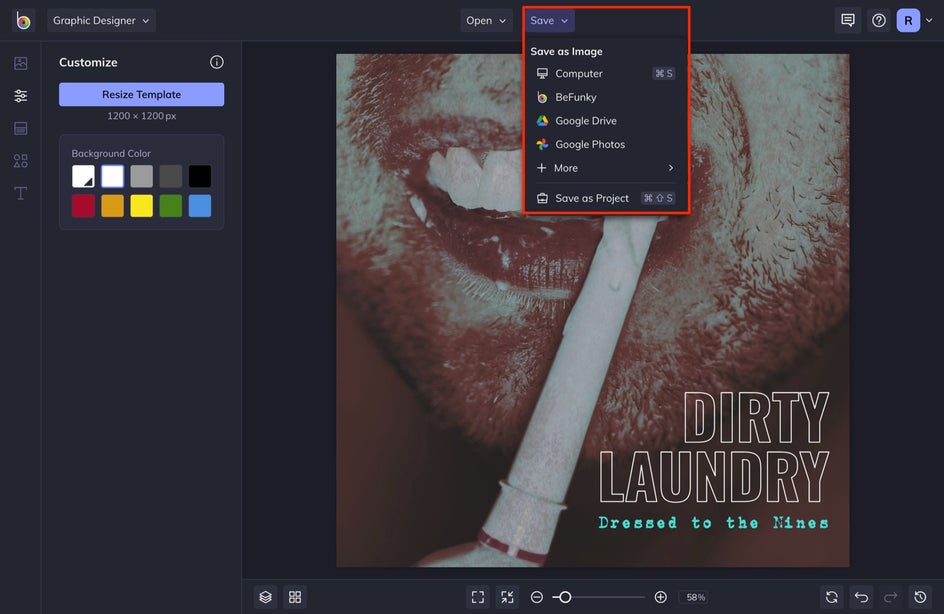Image resolution: width=944 pixels, height=614 pixels.
Task: Click the undo arrow icon
Action: point(861,597)
